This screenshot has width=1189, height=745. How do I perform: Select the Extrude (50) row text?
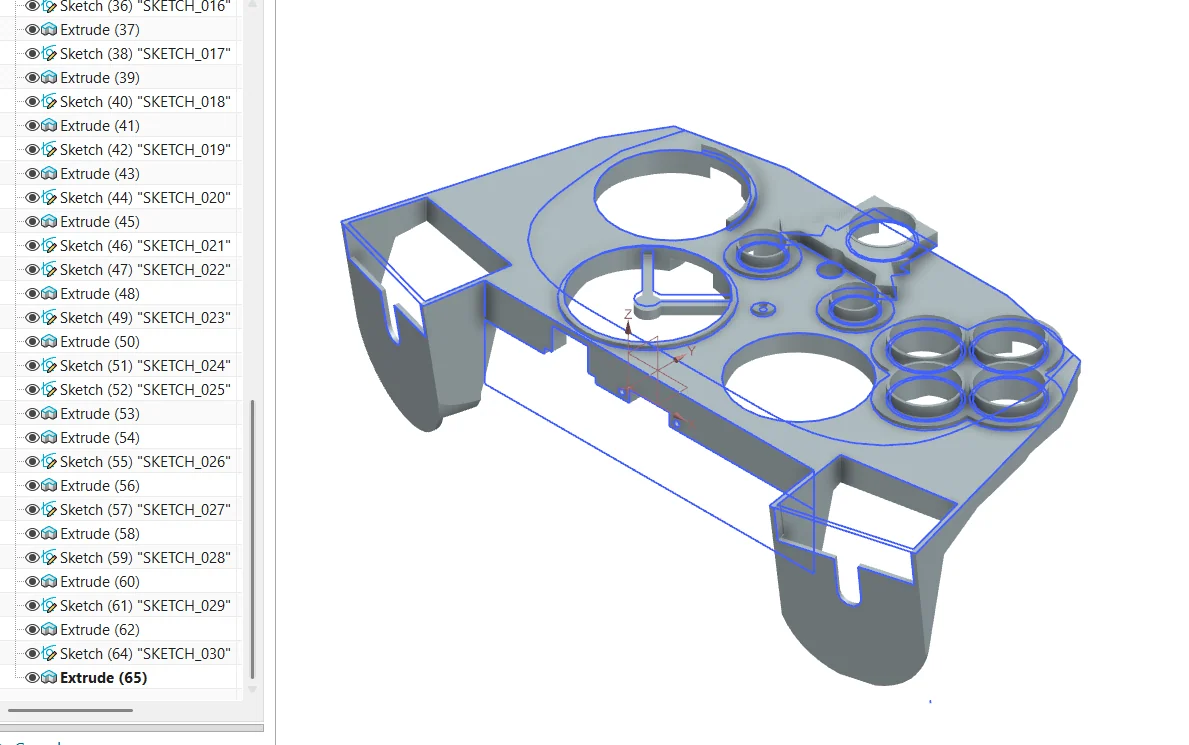[100, 341]
